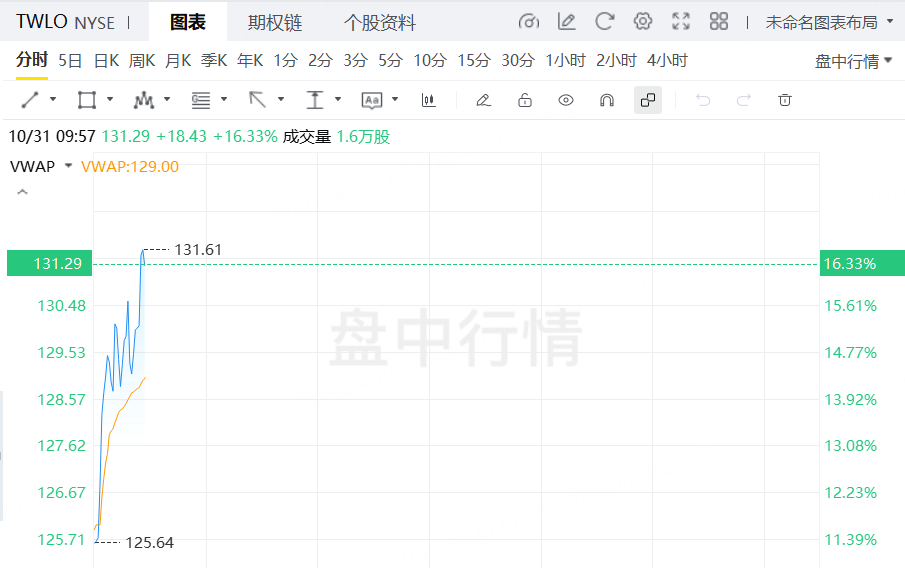The height and width of the screenshot is (568, 905).
Task: Select the 季K timeframe
Action: pos(214,60)
